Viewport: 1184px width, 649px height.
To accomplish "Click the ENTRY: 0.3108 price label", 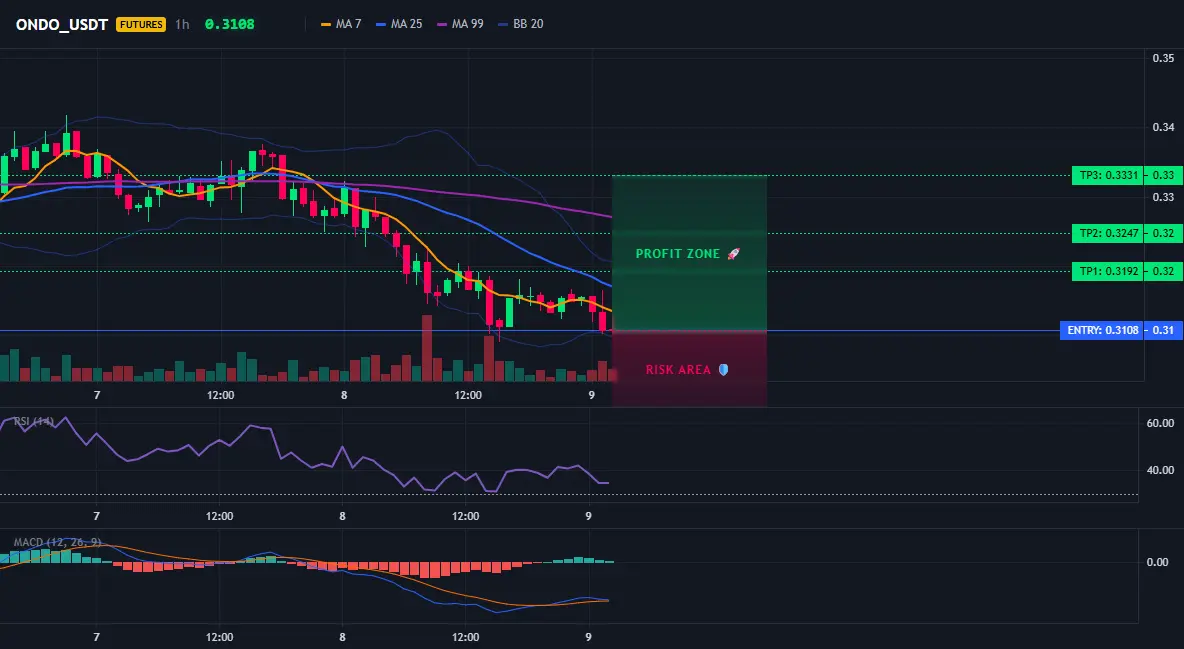I will point(1102,330).
